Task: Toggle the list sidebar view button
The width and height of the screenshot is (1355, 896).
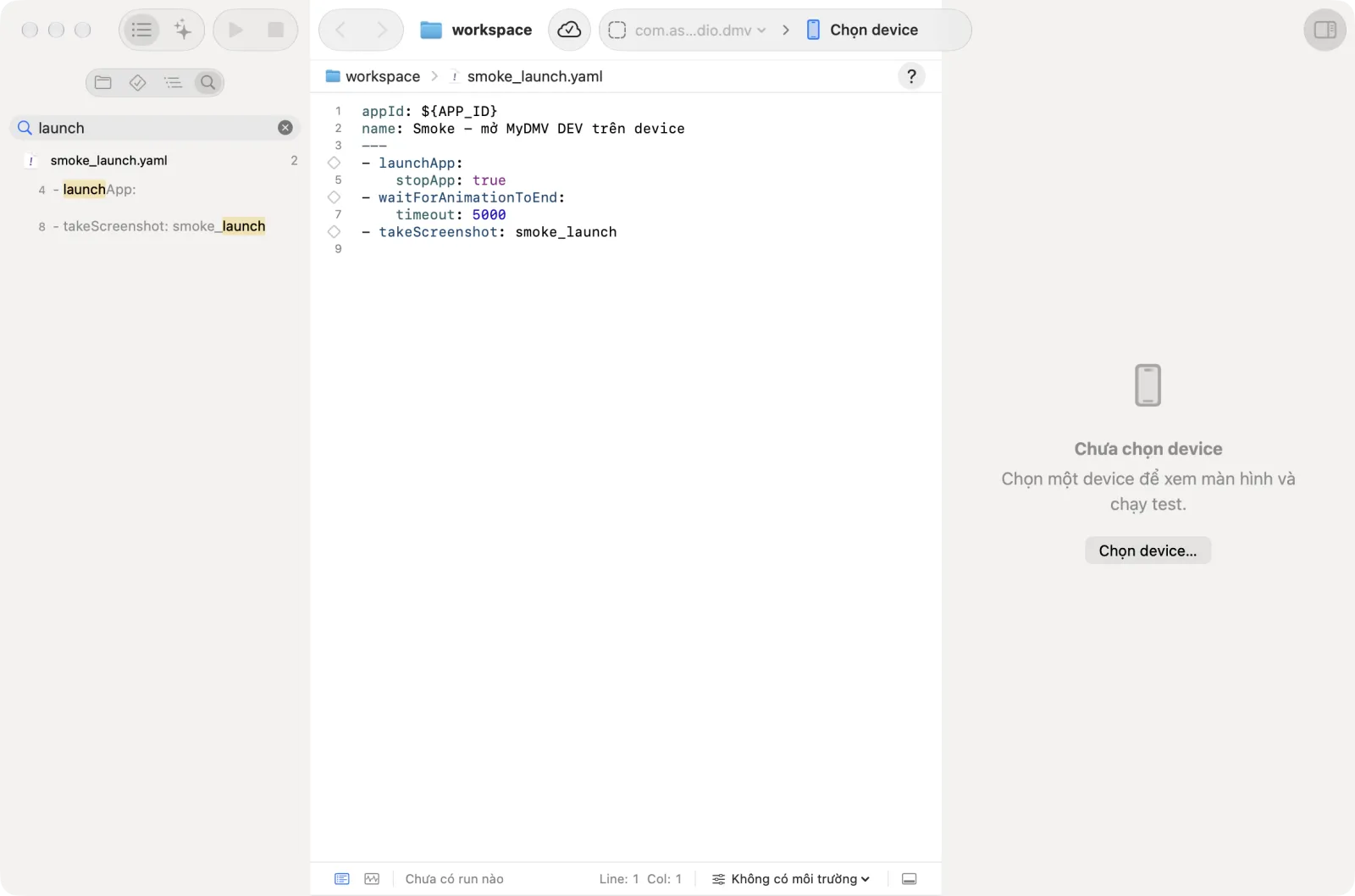Action: pyautogui.click(x=141, y=30)
